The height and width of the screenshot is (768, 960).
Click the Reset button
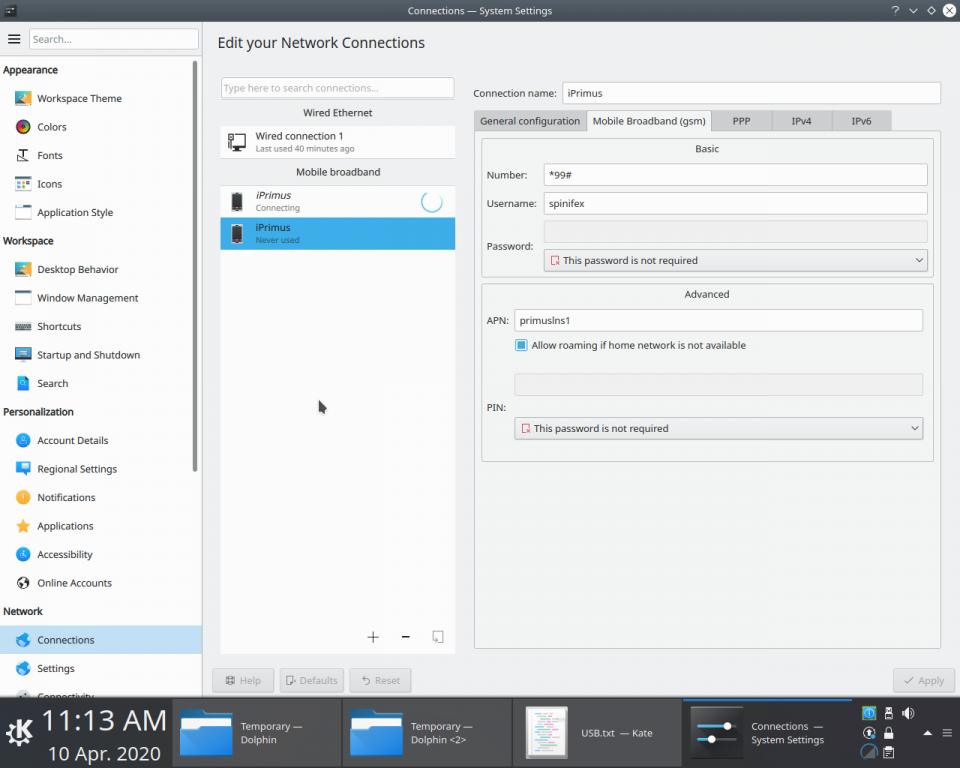[x=380, y=680]
